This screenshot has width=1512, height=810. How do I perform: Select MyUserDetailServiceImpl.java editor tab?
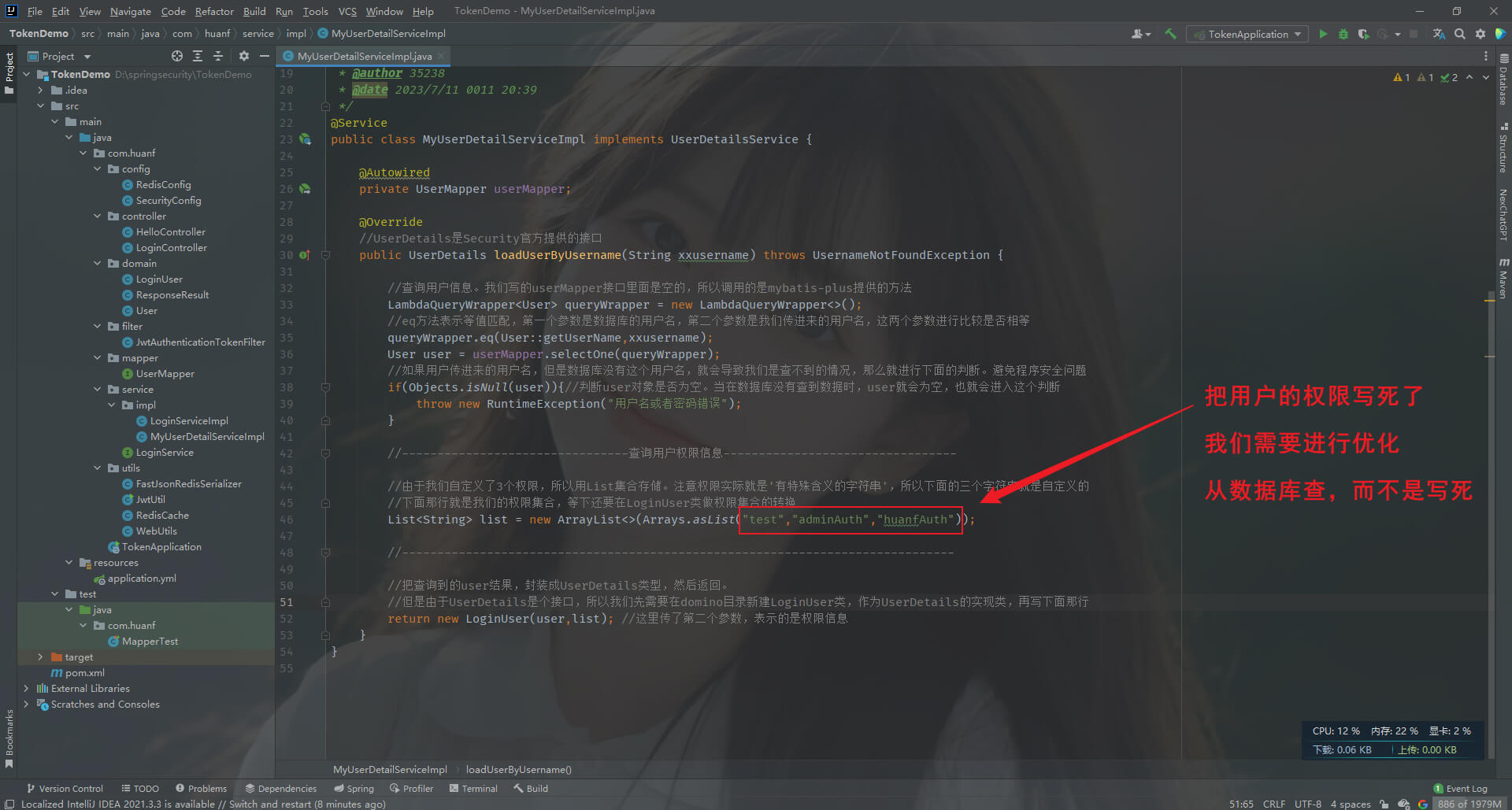pyautogui.click(x=364, y=56)
